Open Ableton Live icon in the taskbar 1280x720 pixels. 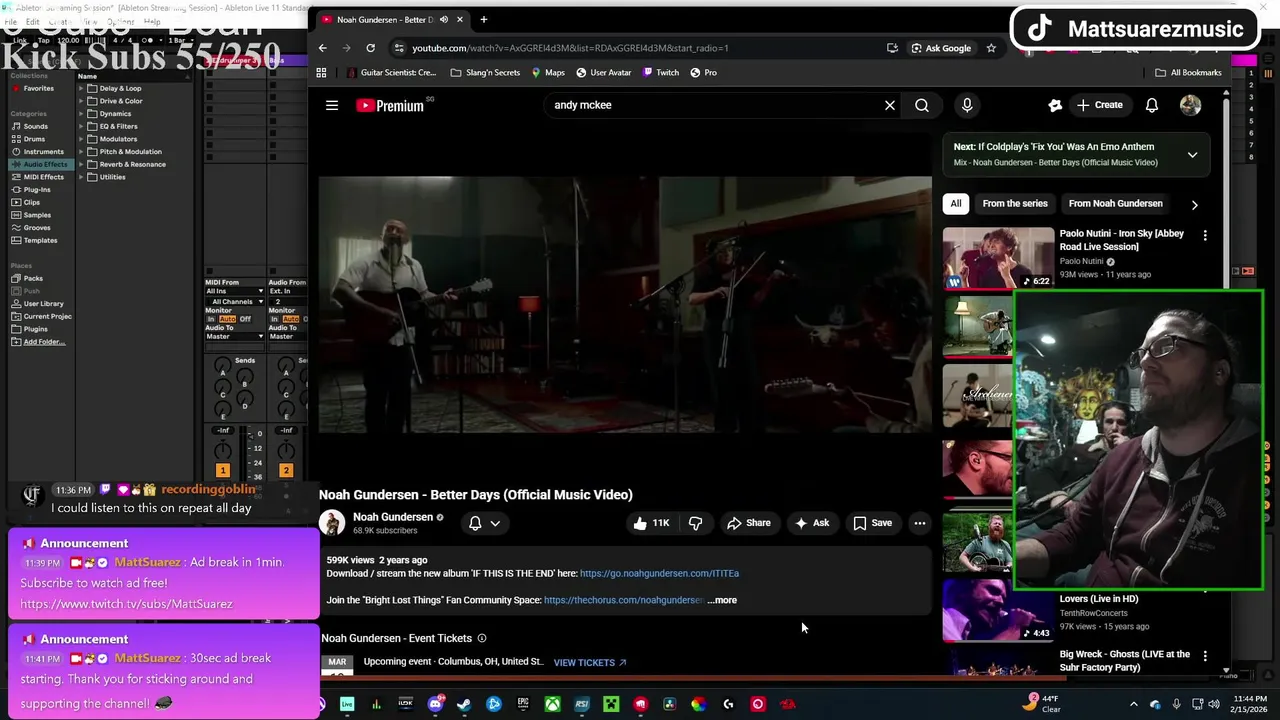click(347, 704)
